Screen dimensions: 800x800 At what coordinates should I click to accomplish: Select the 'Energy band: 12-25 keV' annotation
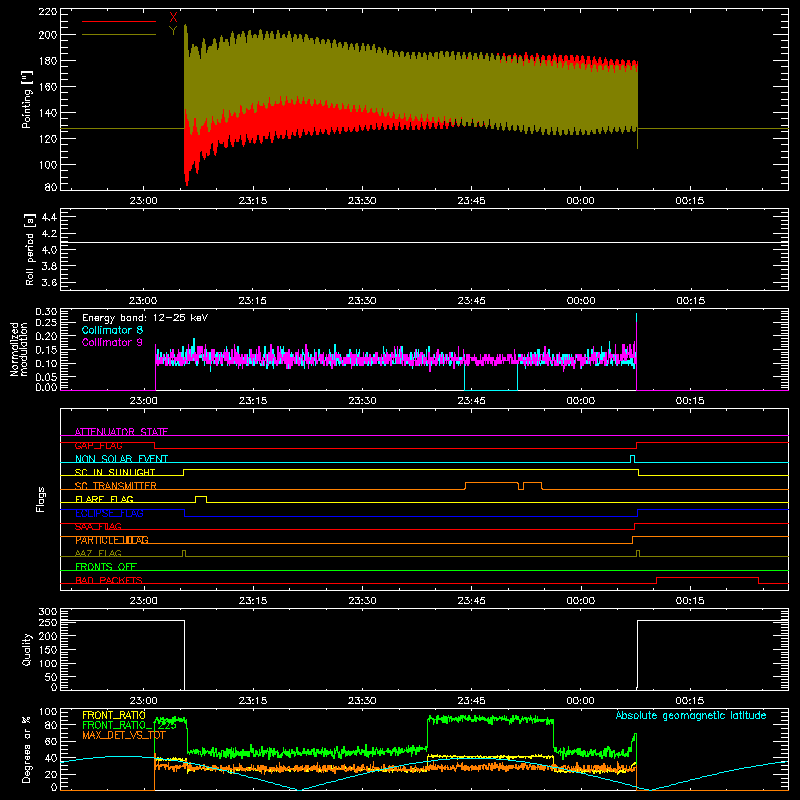[x=145, y=318]
